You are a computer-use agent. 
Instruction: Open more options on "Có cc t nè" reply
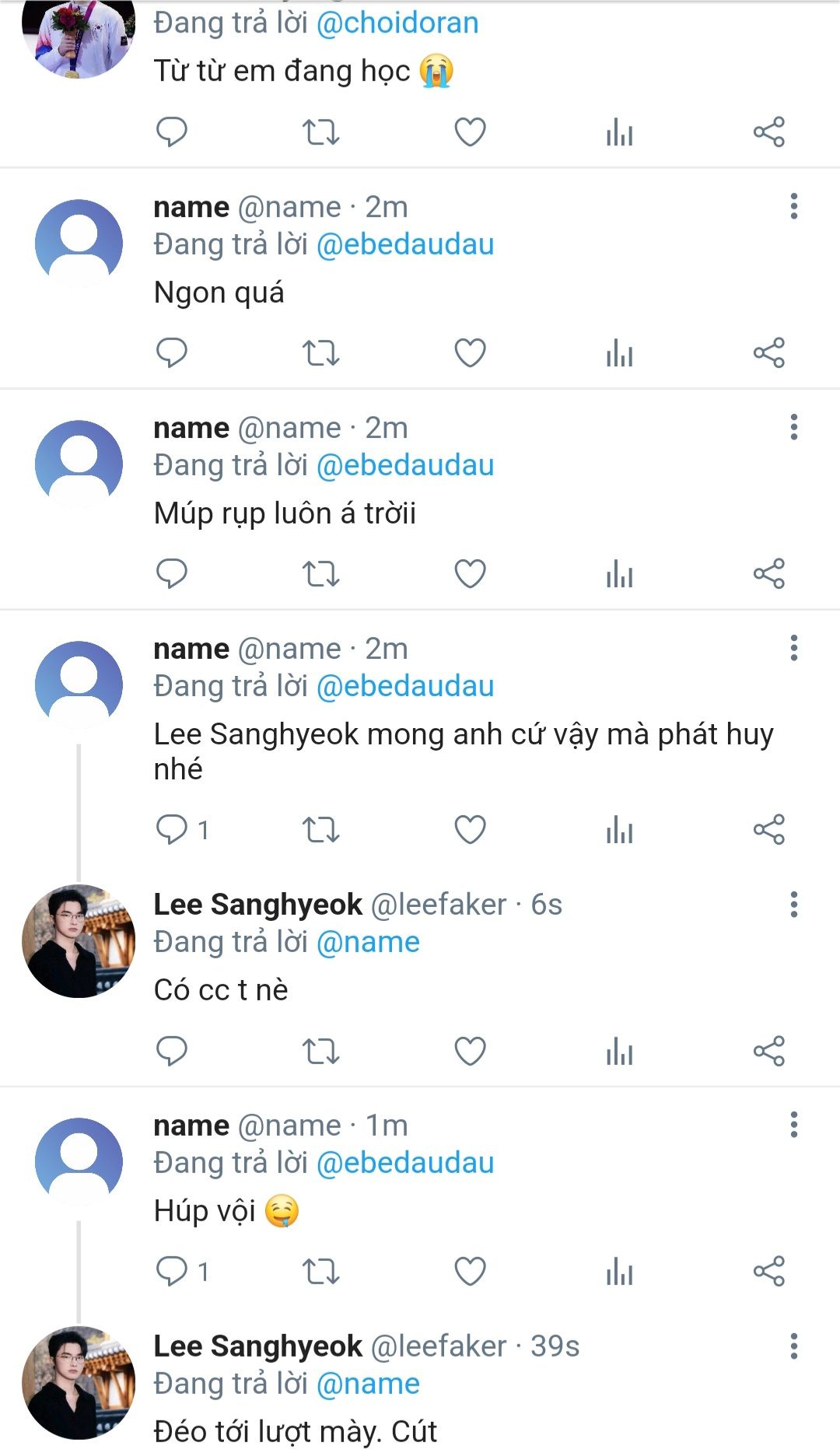(793, 905)
